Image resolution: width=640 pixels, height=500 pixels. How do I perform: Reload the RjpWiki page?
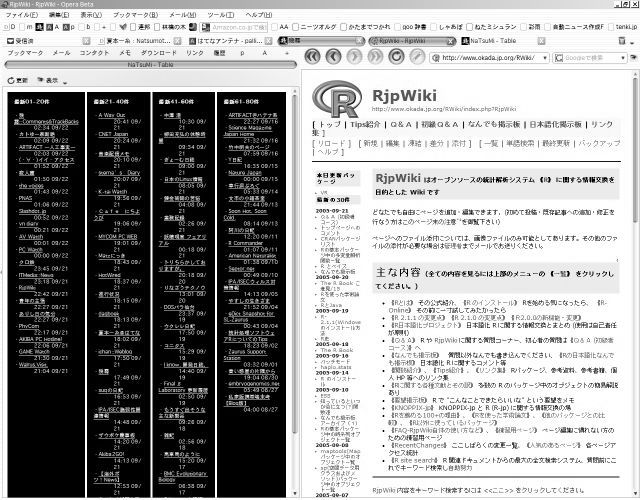click(396, 57)
